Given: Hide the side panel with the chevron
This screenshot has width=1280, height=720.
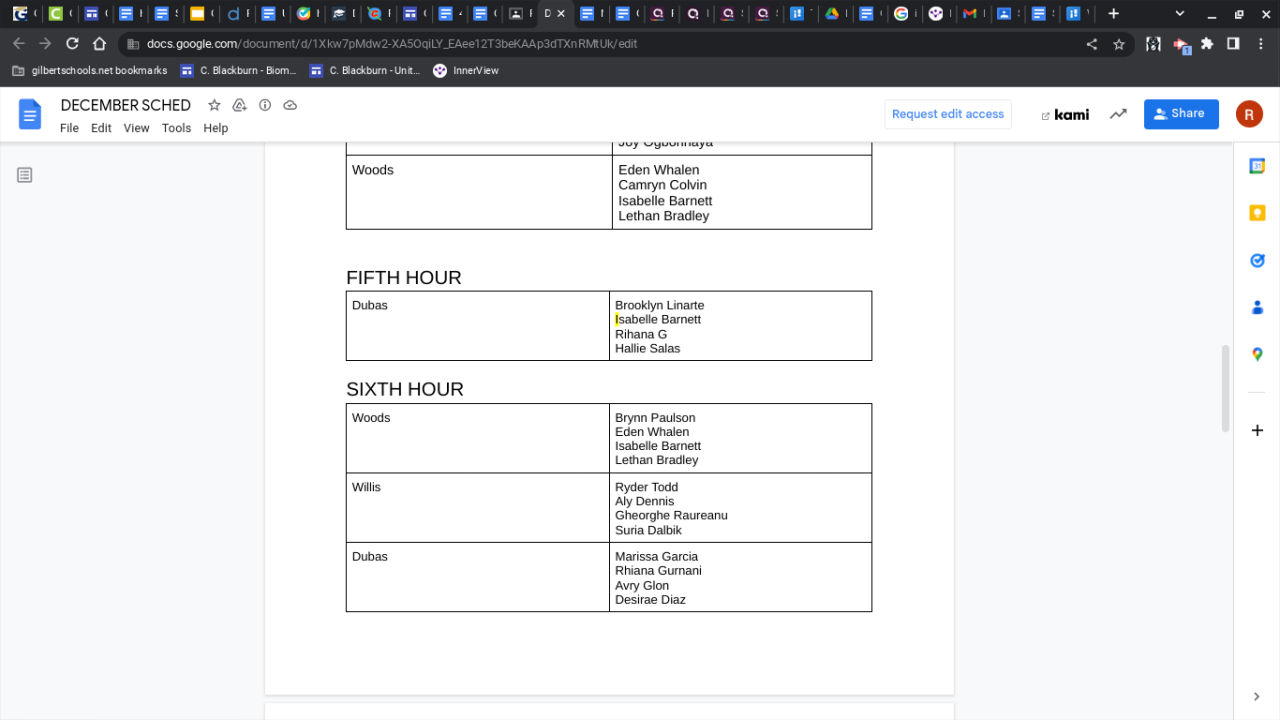Looking at the screenshot, I should [x=1257, y=697].
